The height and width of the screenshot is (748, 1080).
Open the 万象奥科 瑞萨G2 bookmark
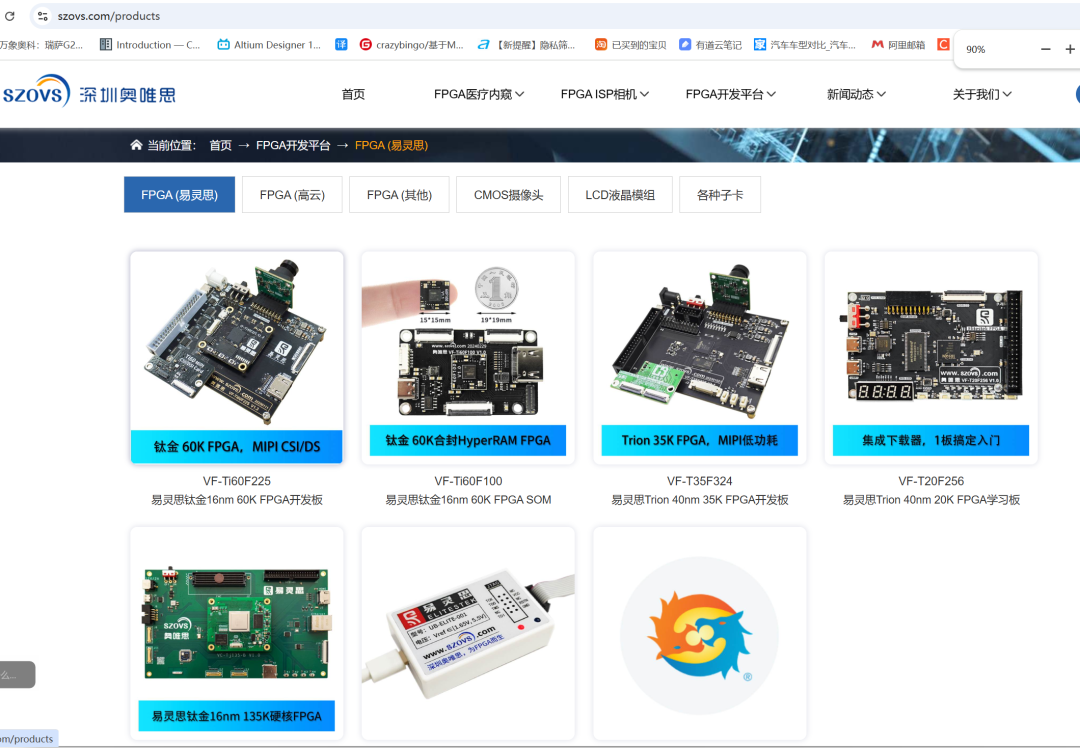click(x=41, y=45)
